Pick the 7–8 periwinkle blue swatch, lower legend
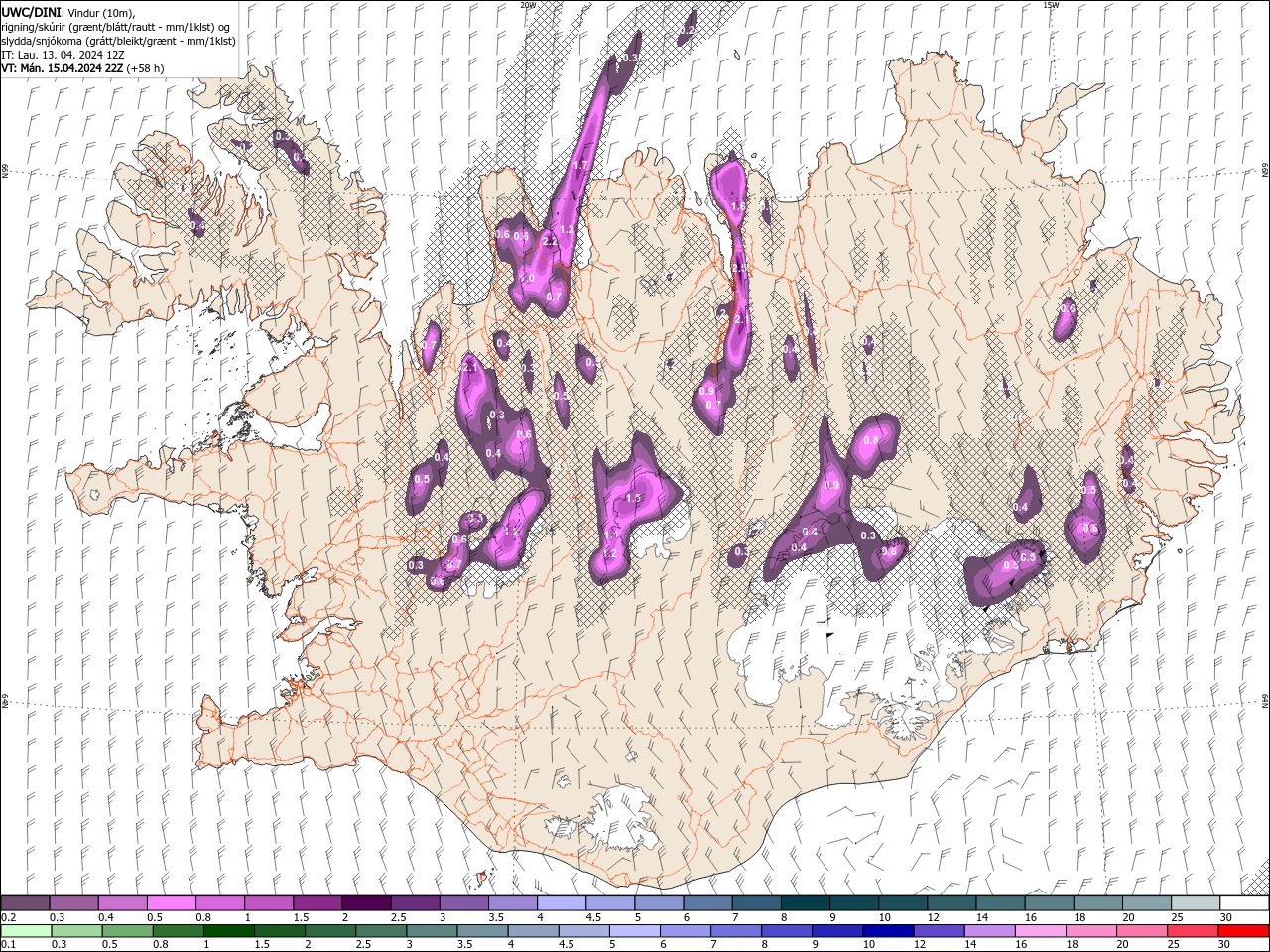This screenshot has height=952, width=1270. click(x=735, y=931)
